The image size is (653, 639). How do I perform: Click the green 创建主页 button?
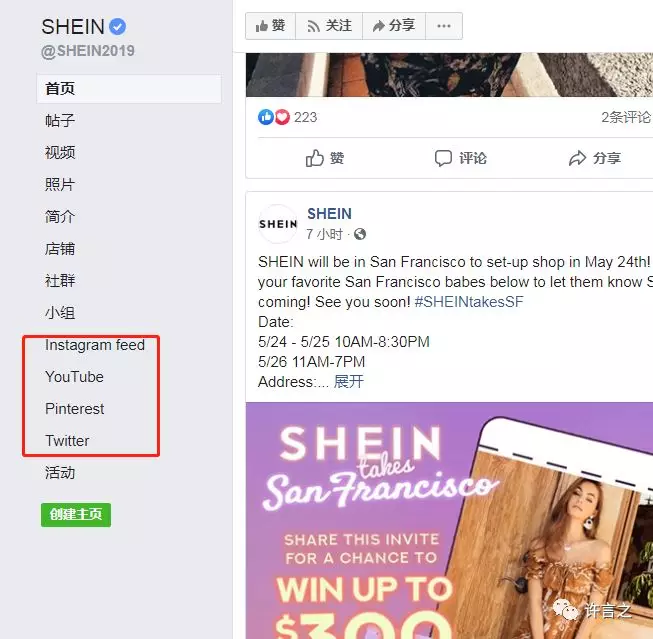[76, 515]
